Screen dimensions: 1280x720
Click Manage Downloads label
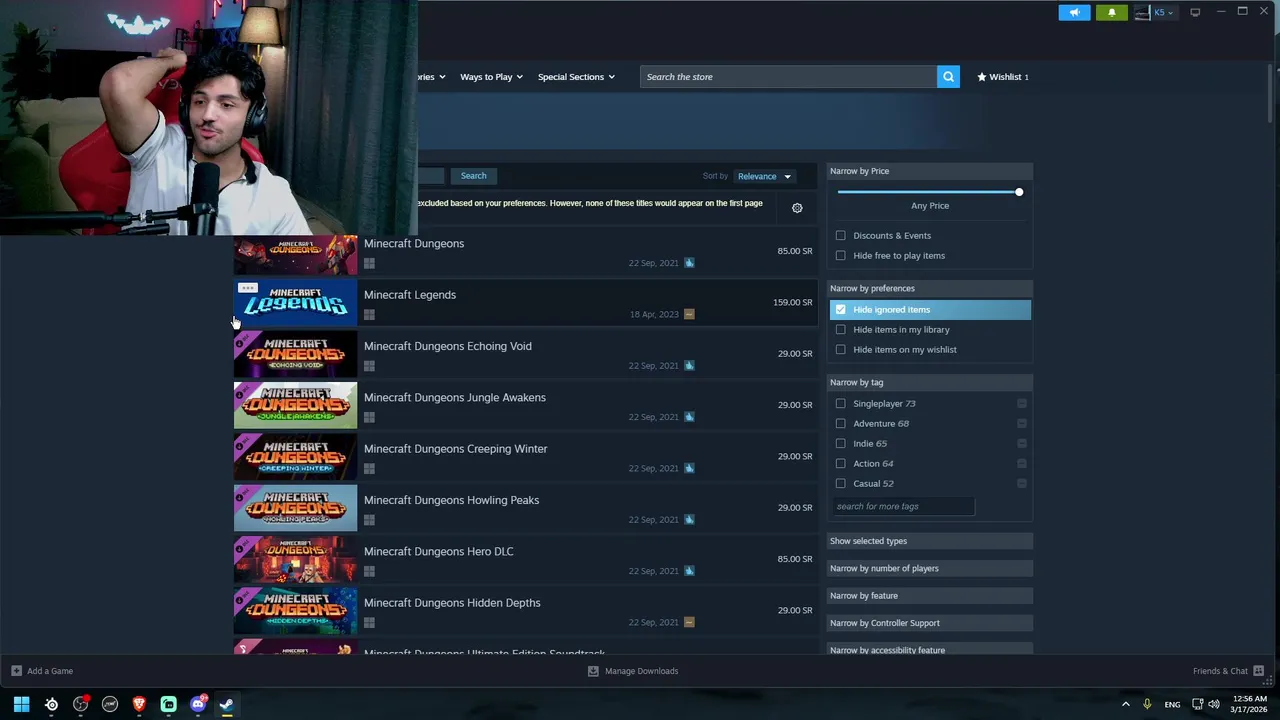tap(641, 671)
